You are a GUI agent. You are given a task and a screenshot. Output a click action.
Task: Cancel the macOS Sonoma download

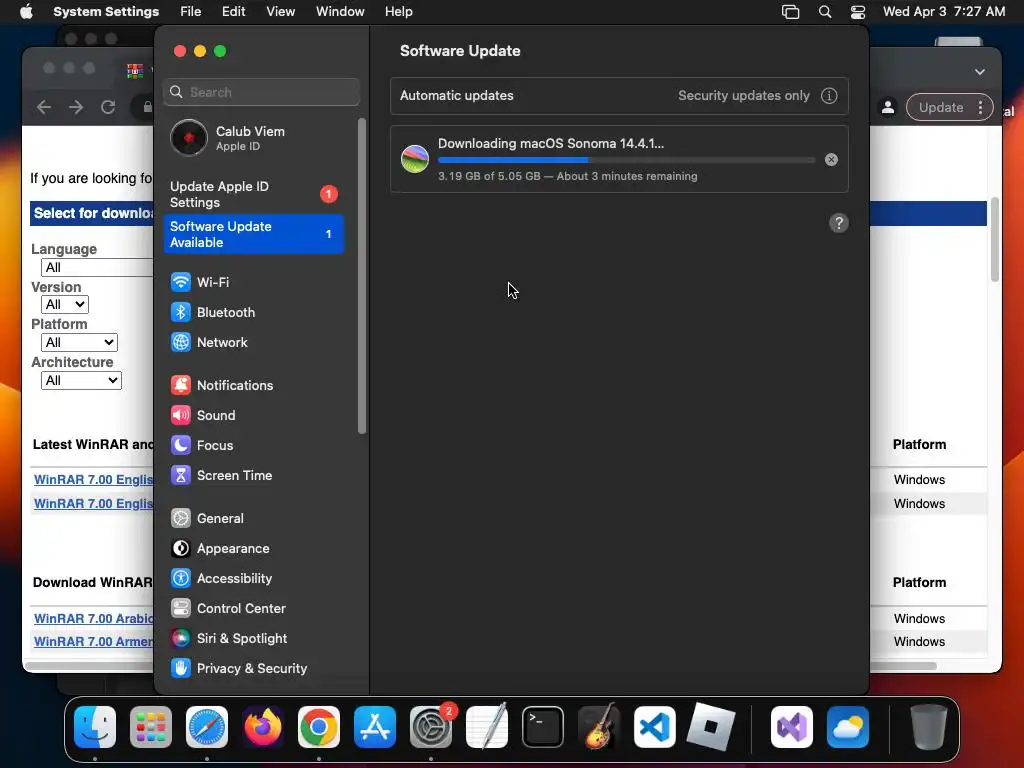pyautogui.click(x=831, y=159)
